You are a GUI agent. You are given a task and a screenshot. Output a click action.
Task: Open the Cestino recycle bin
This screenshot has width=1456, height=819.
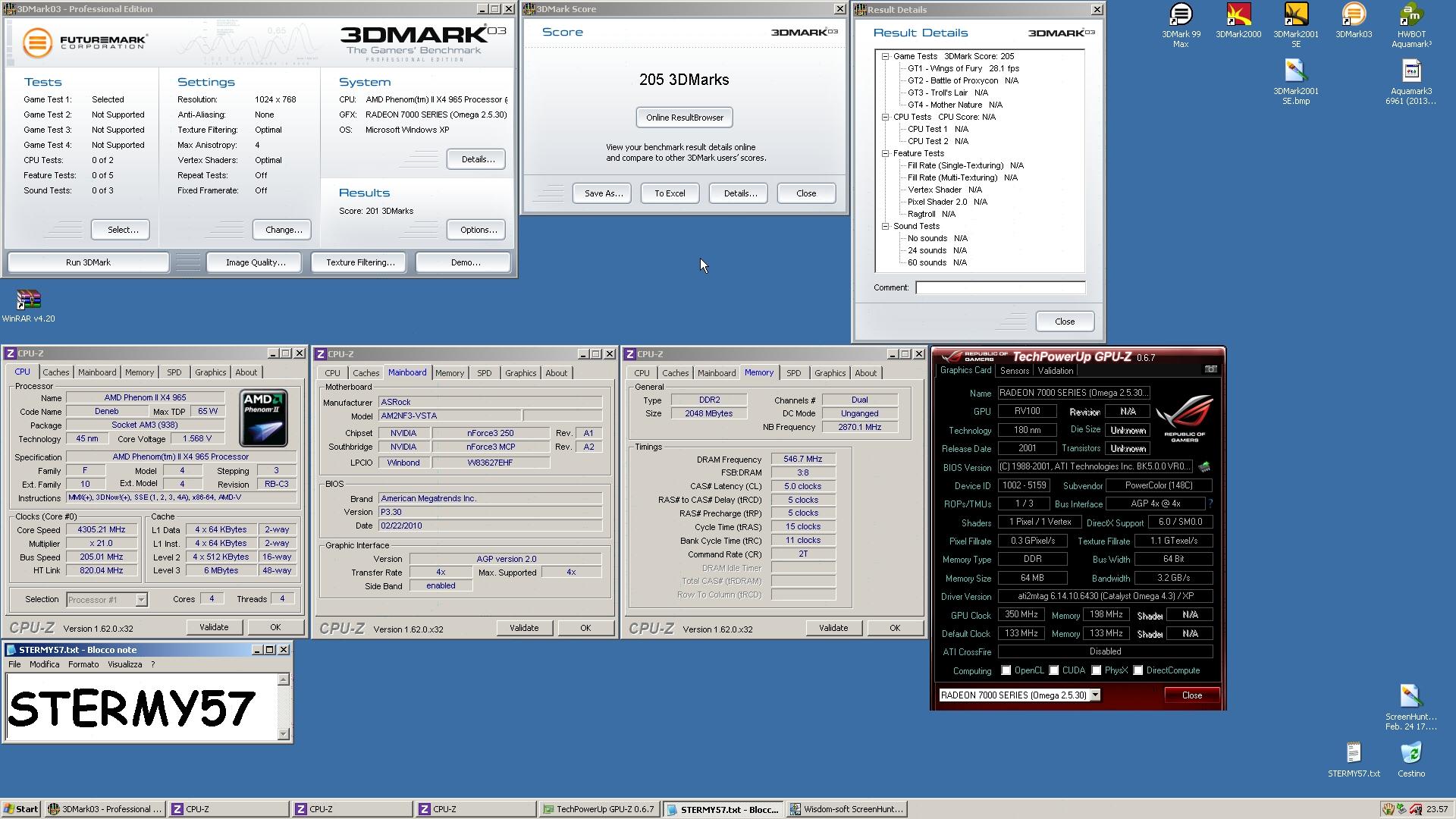(x=1411, y=759)
